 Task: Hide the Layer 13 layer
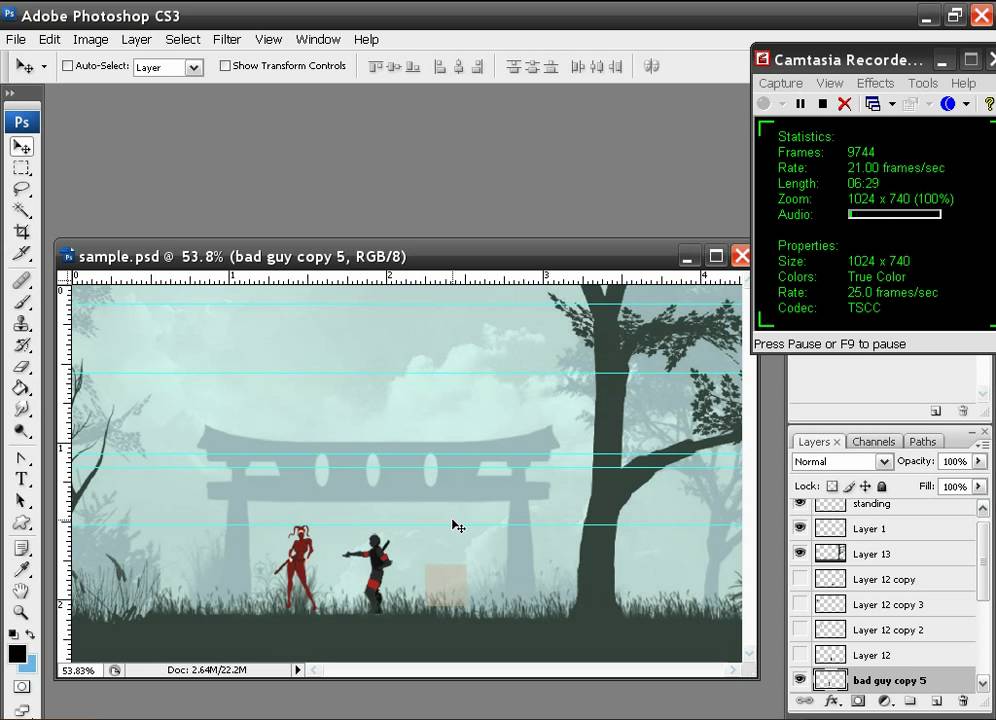tap(800, 553)
